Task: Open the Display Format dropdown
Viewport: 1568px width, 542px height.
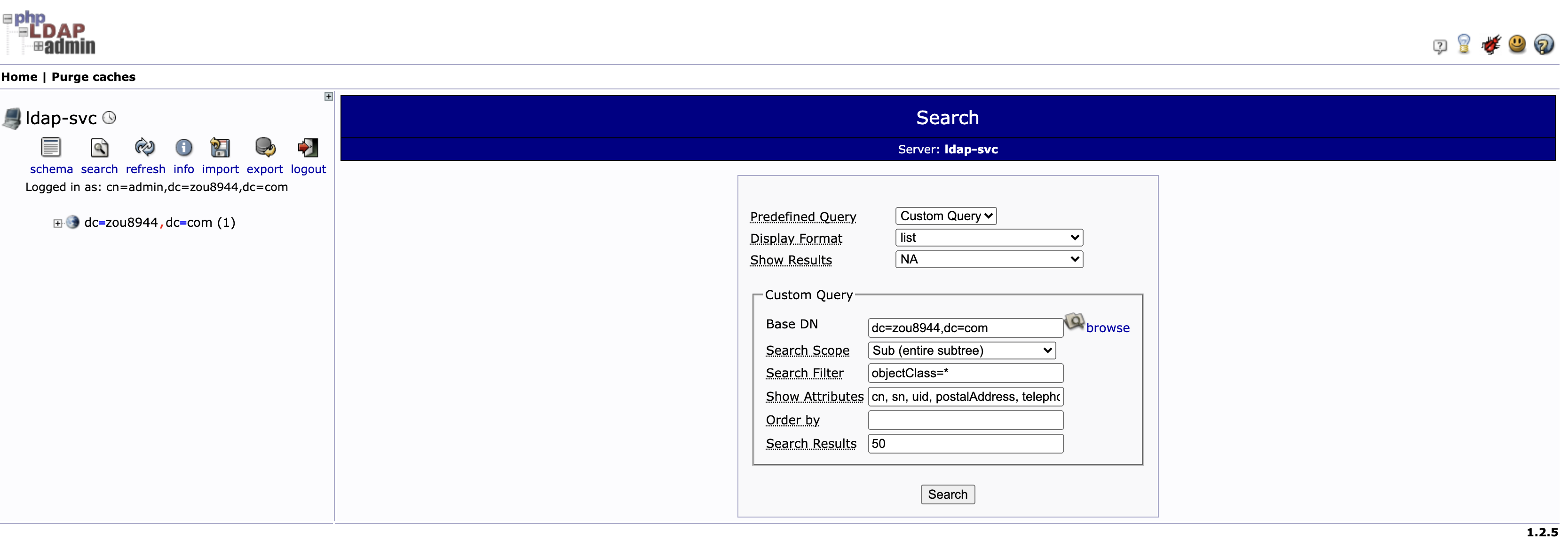Action: (x=989, y=238)
